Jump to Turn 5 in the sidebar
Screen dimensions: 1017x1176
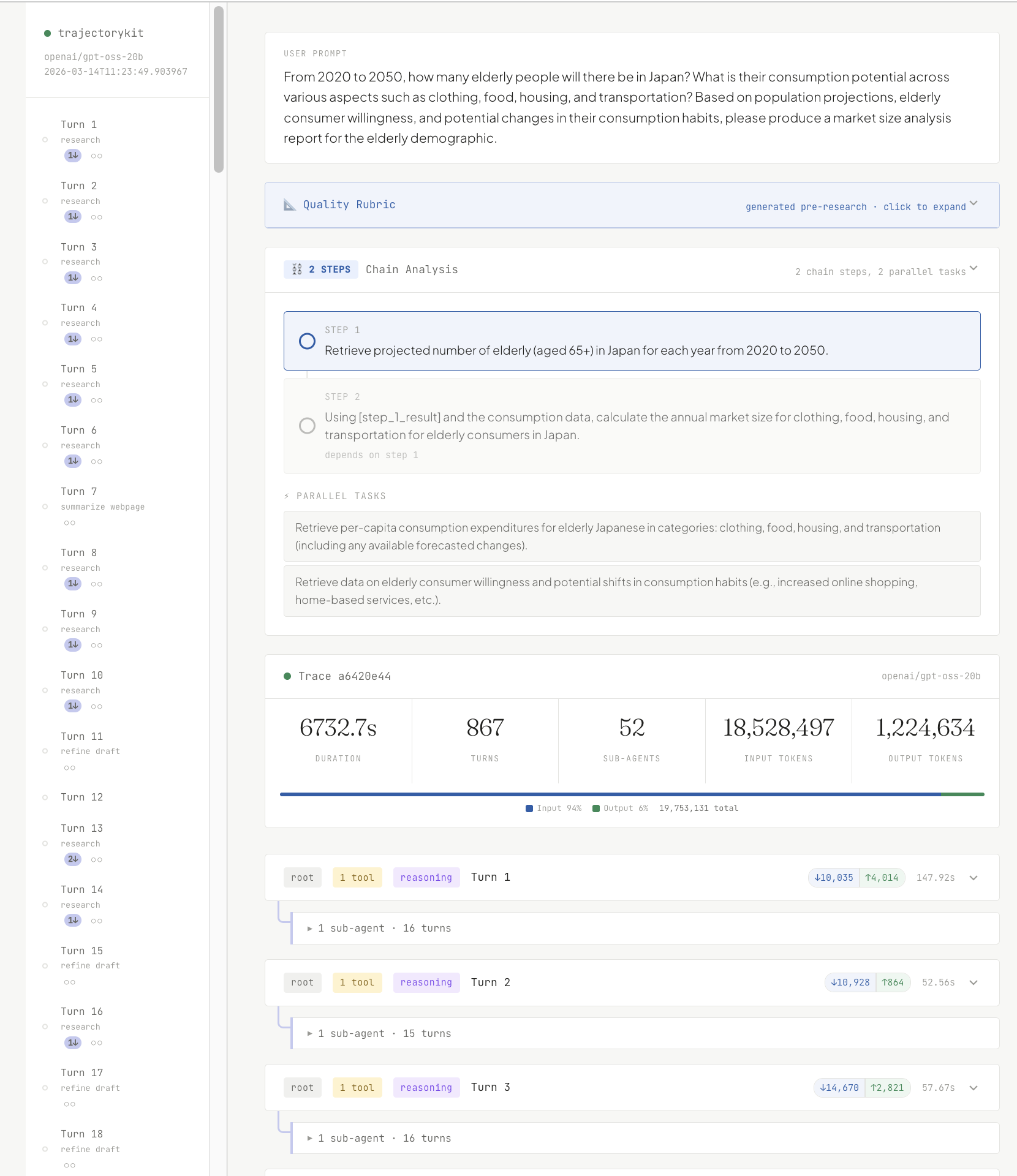pos(79,369)
